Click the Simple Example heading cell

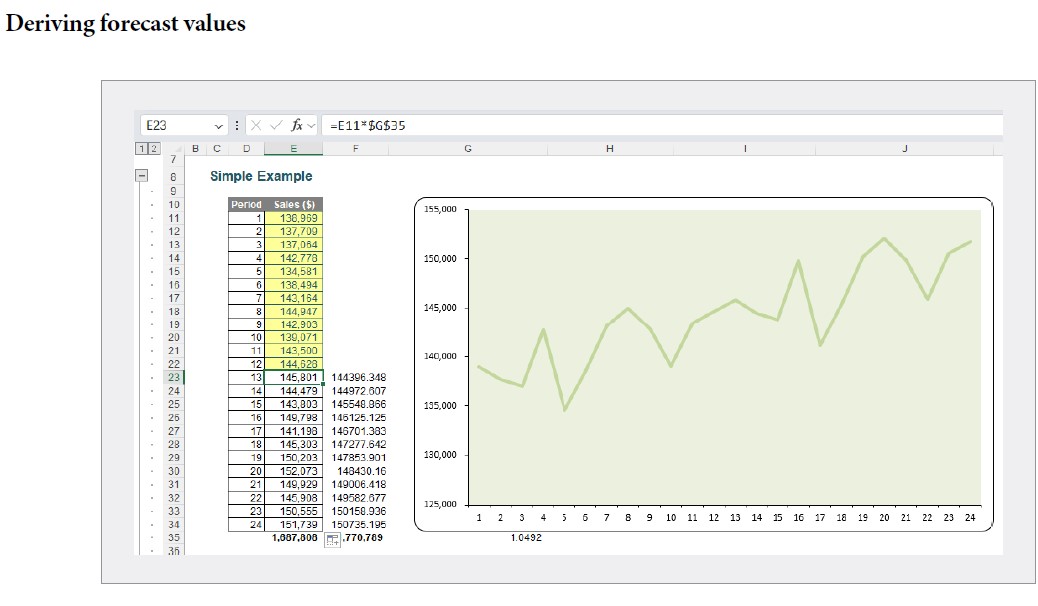[261, 176]
